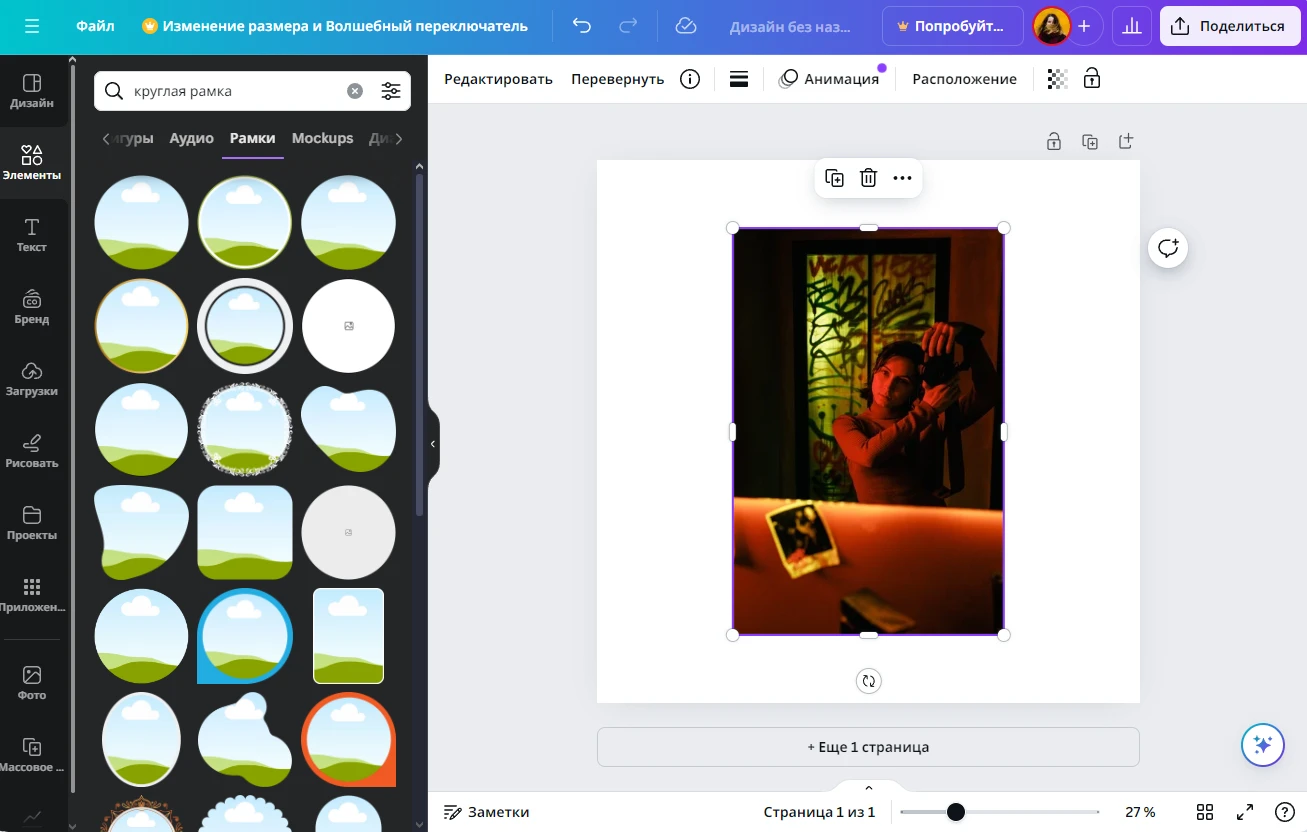Open the Загрузки sidebar panel
Viewport: 1307px width, 832px height.
(x=32, y=379)
